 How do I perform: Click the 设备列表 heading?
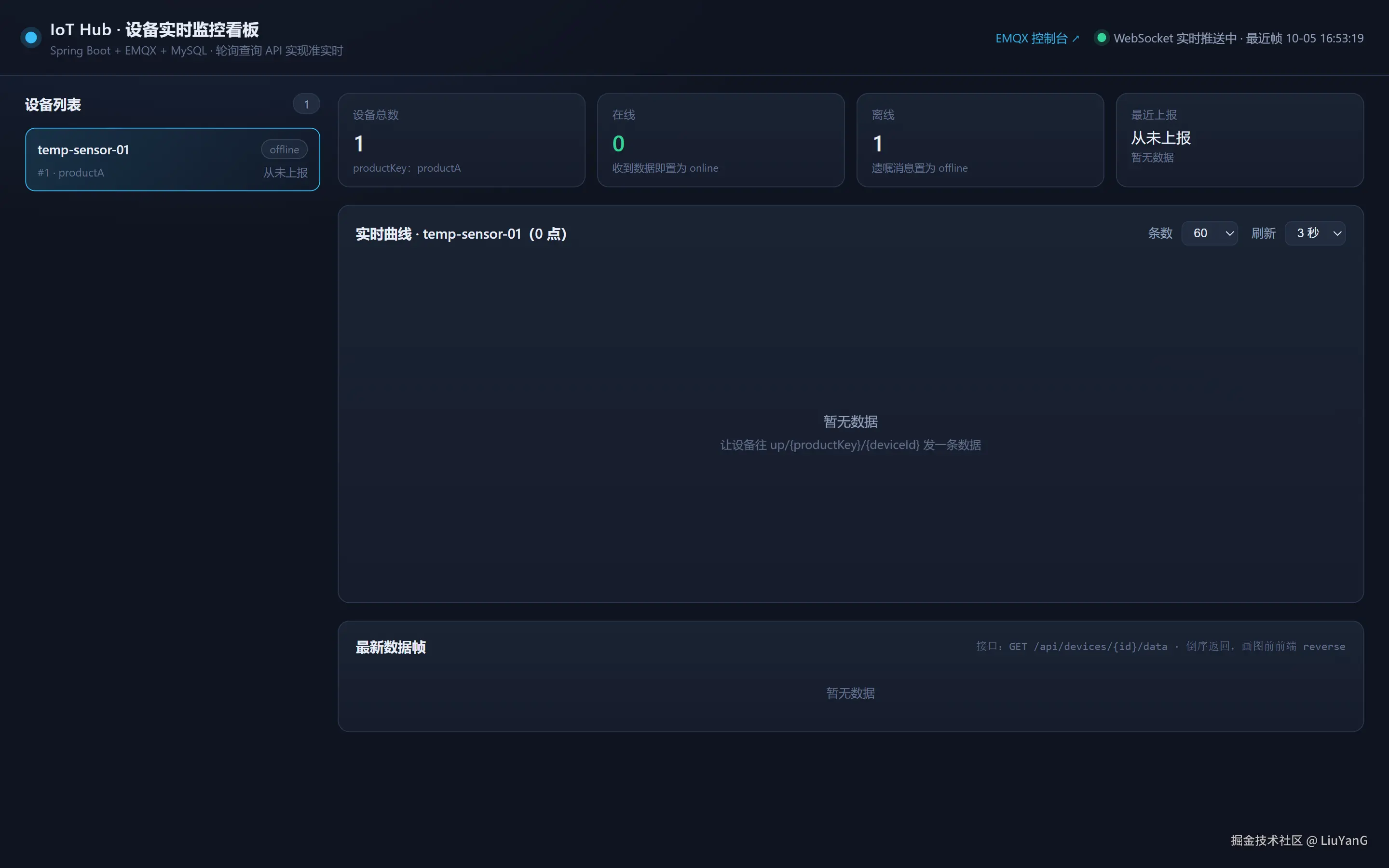(53, 105)
